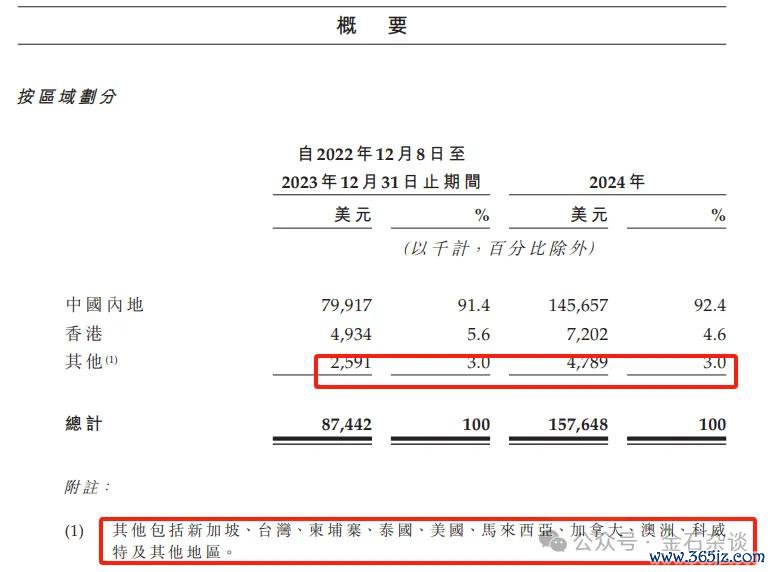Click the 自2022年12月8日至 period header line
Image resolution: width=772 pixels, height=572 pixels.
pyautogui.click(x=382, y=154)
